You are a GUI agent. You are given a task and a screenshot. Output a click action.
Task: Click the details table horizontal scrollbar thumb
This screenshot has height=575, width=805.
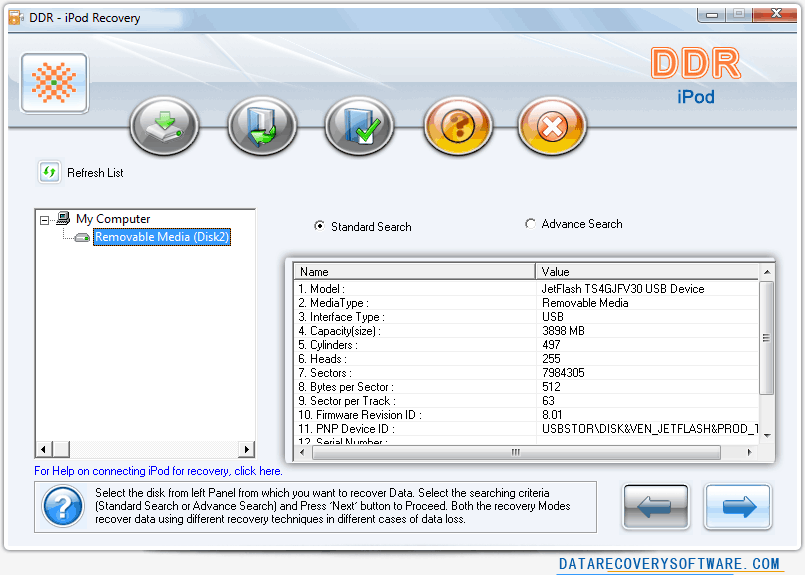516,452
